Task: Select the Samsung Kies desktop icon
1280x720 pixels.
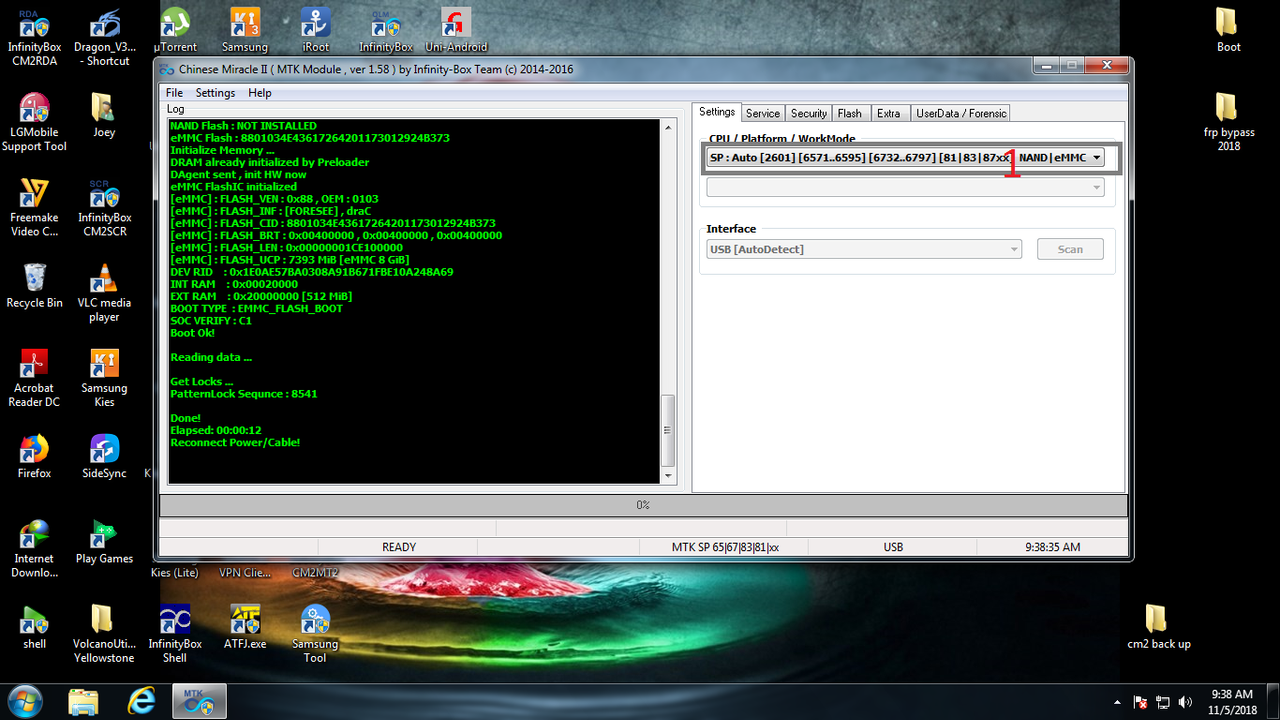Action: (x=104, y=378)
